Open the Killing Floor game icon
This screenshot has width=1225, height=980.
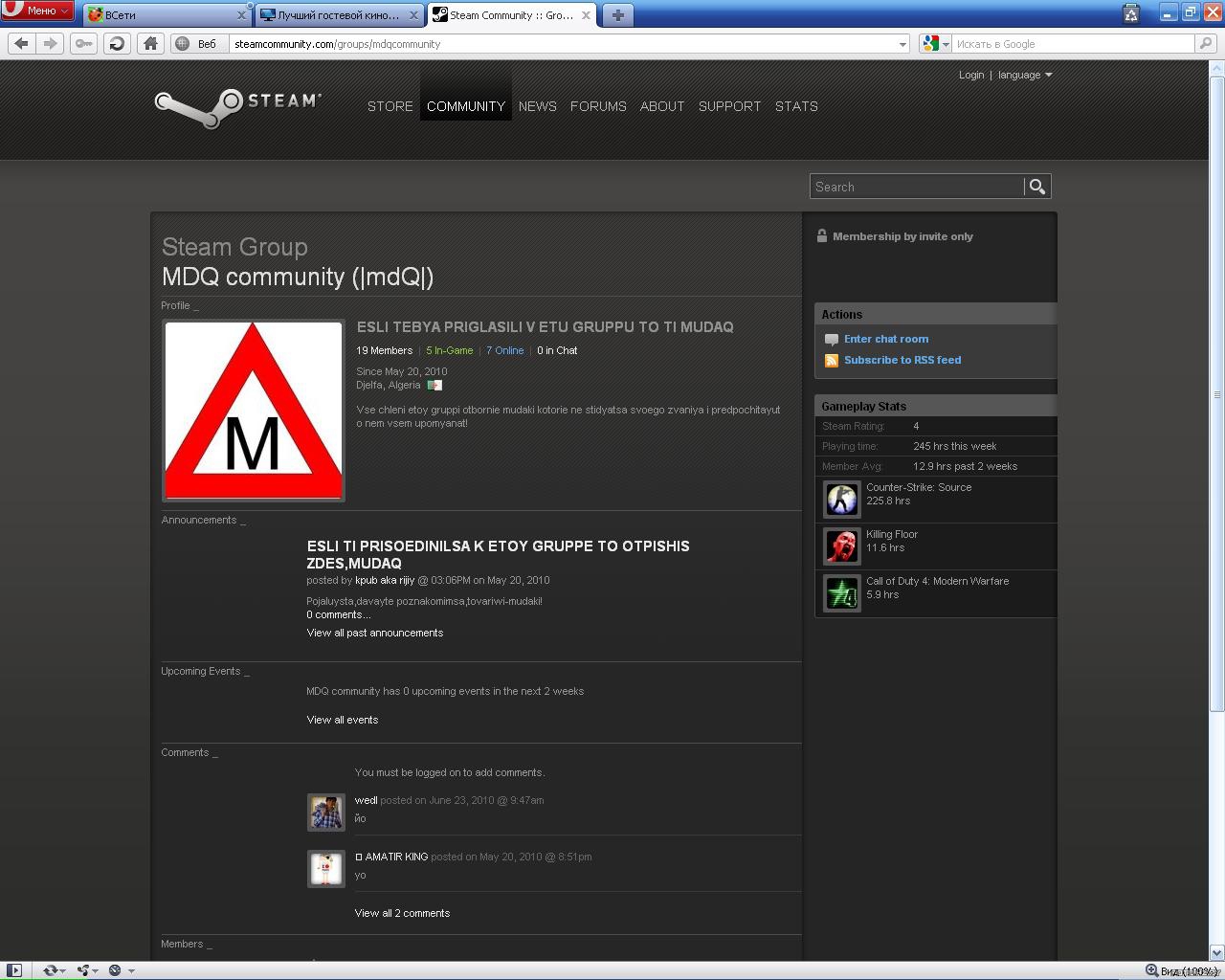pyautogui.click(x=842, y=546)
